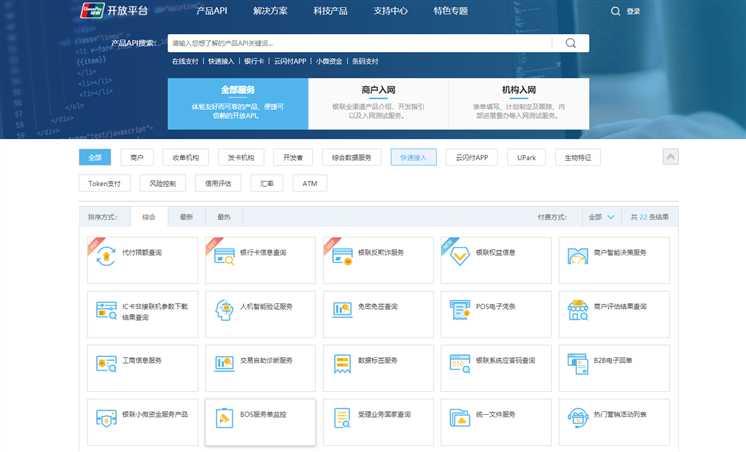Image resolution: width=746 pixels, height=452 pixels.
Task: Open the 工商信息服务 icon
Action: click(x=106, y=364)
